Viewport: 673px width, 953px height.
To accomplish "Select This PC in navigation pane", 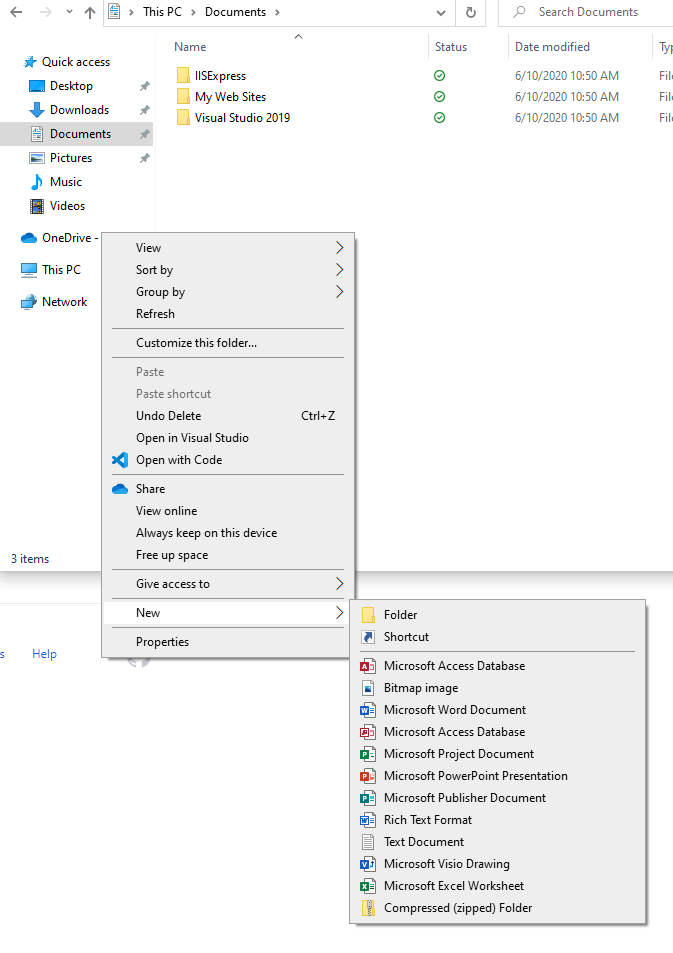I will (x=61, y=270).
